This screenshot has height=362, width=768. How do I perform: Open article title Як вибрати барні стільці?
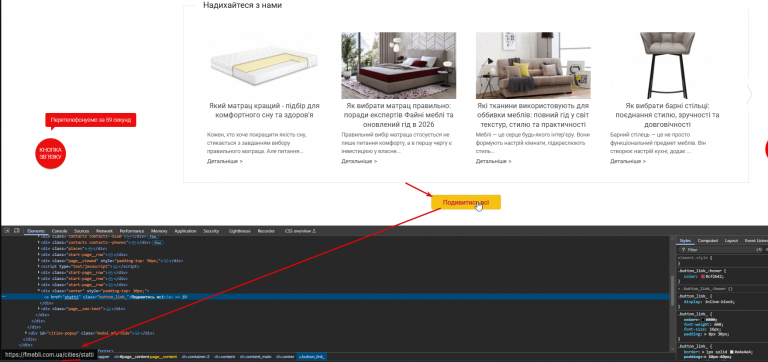(x=667, y=115)
